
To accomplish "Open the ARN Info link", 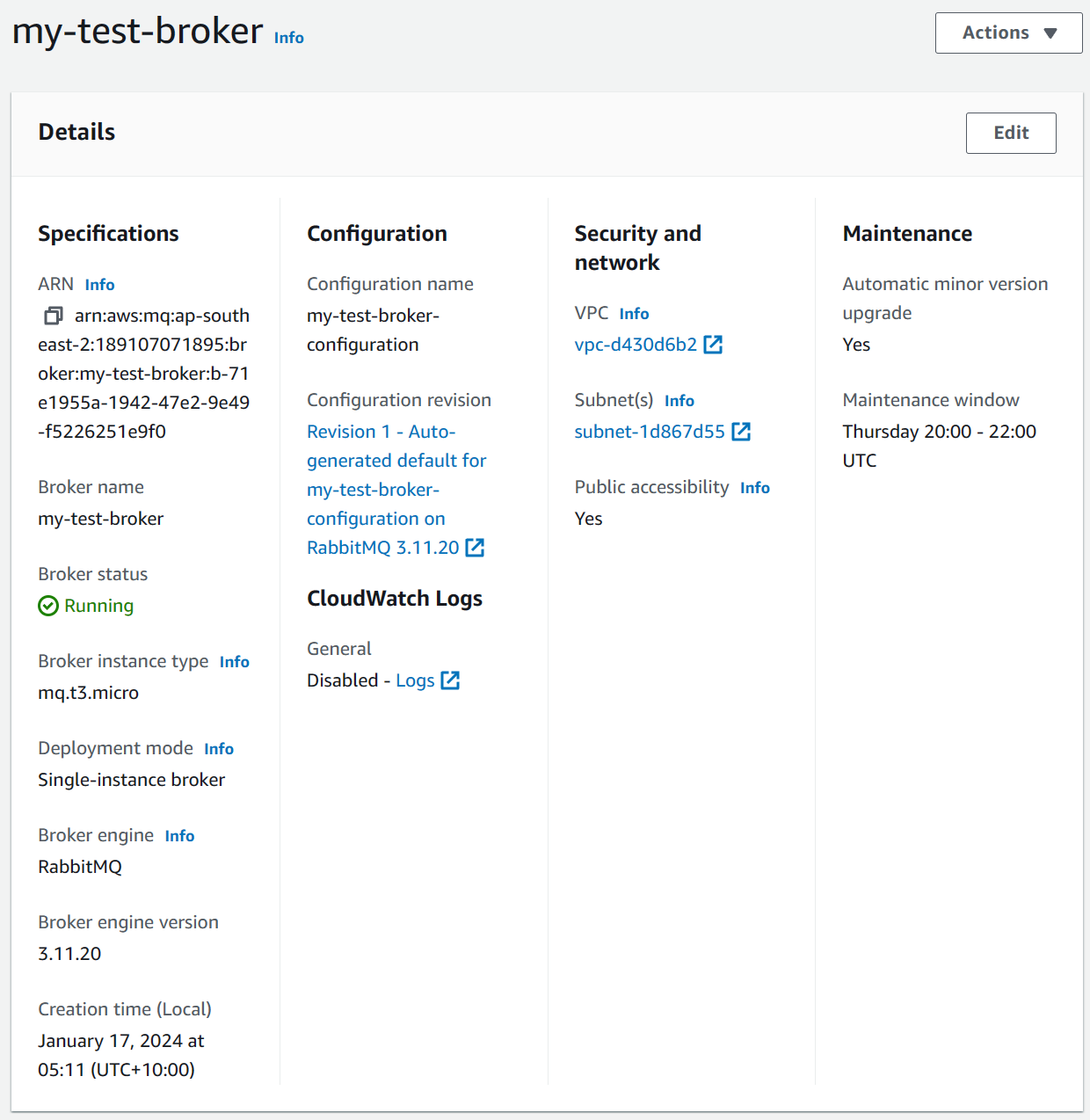I will pos(100,285).
